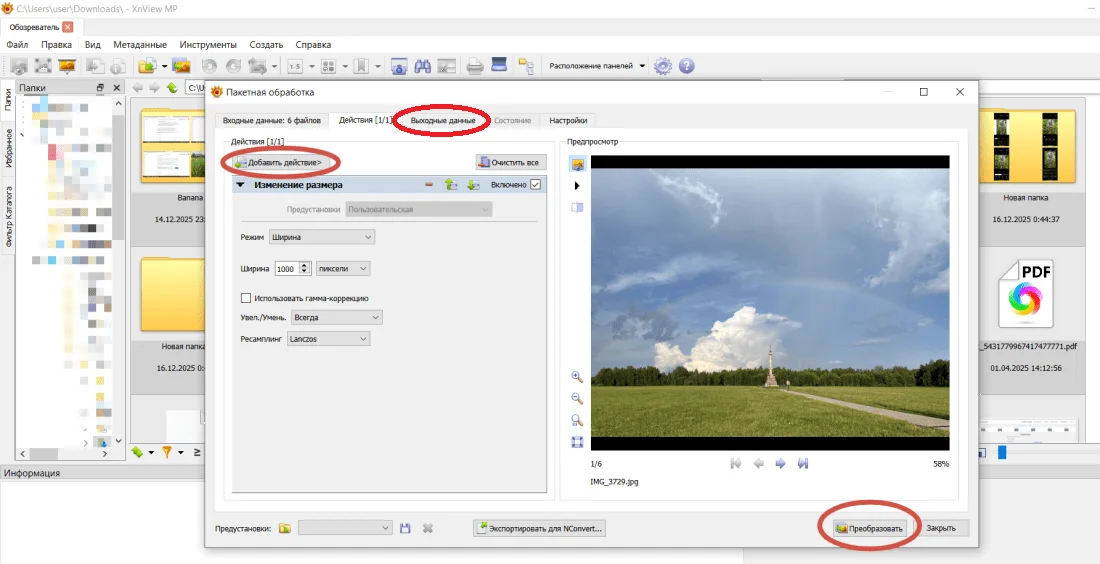Viewport: 1100px width, 564px height.
Task: Move the resize action up with the arrow icon
Action: pos(451,185)
